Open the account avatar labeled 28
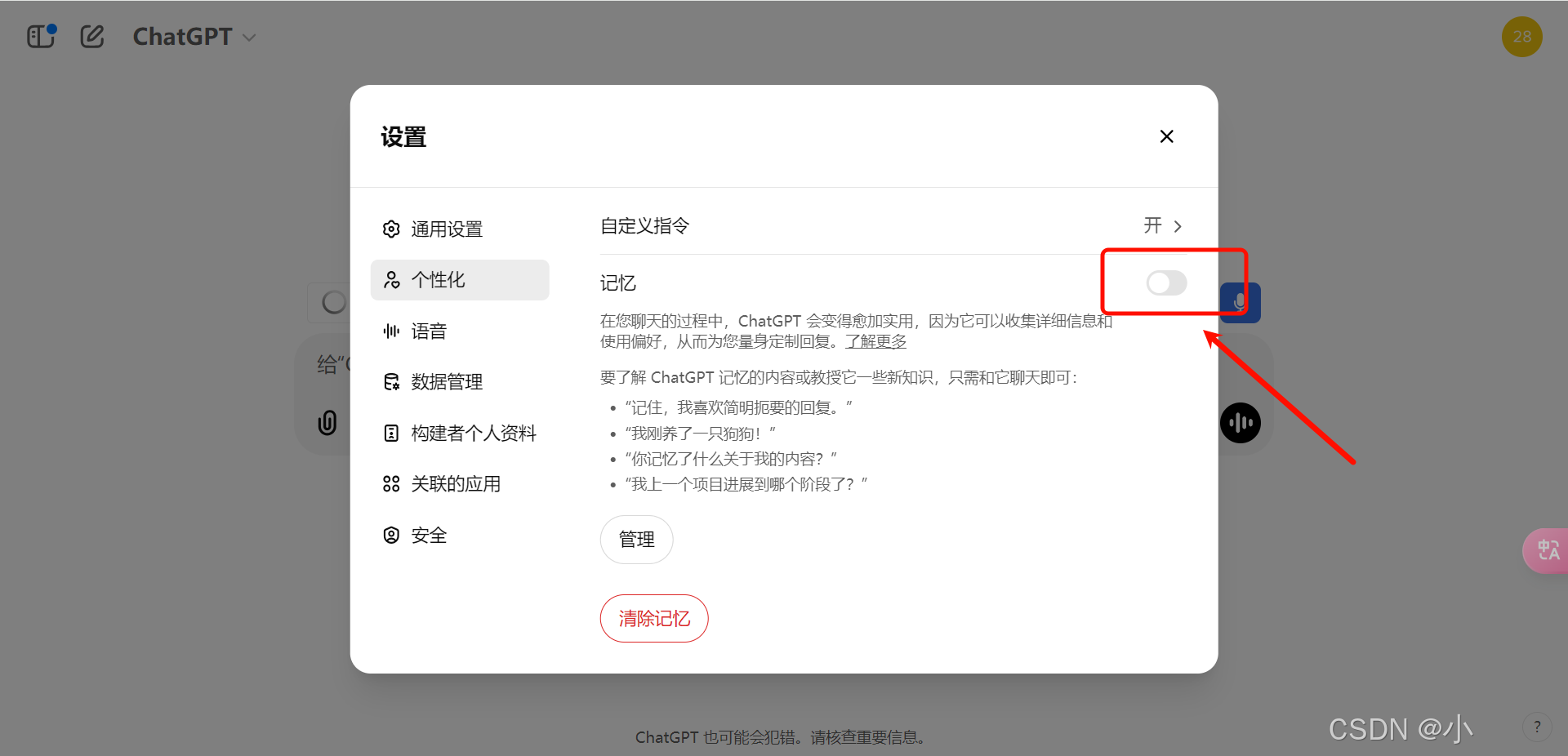The width and height of the screenshot is (1568, 756). click(1521, 37)
